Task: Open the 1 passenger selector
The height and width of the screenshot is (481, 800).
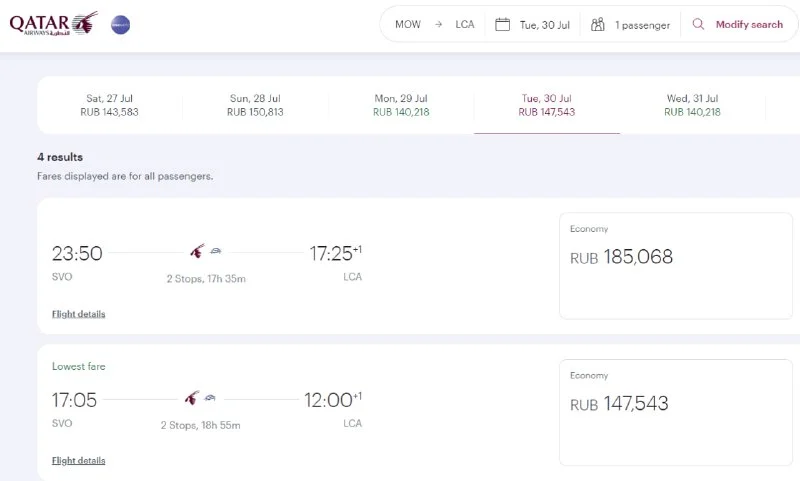Action: (x=631, y=25)
